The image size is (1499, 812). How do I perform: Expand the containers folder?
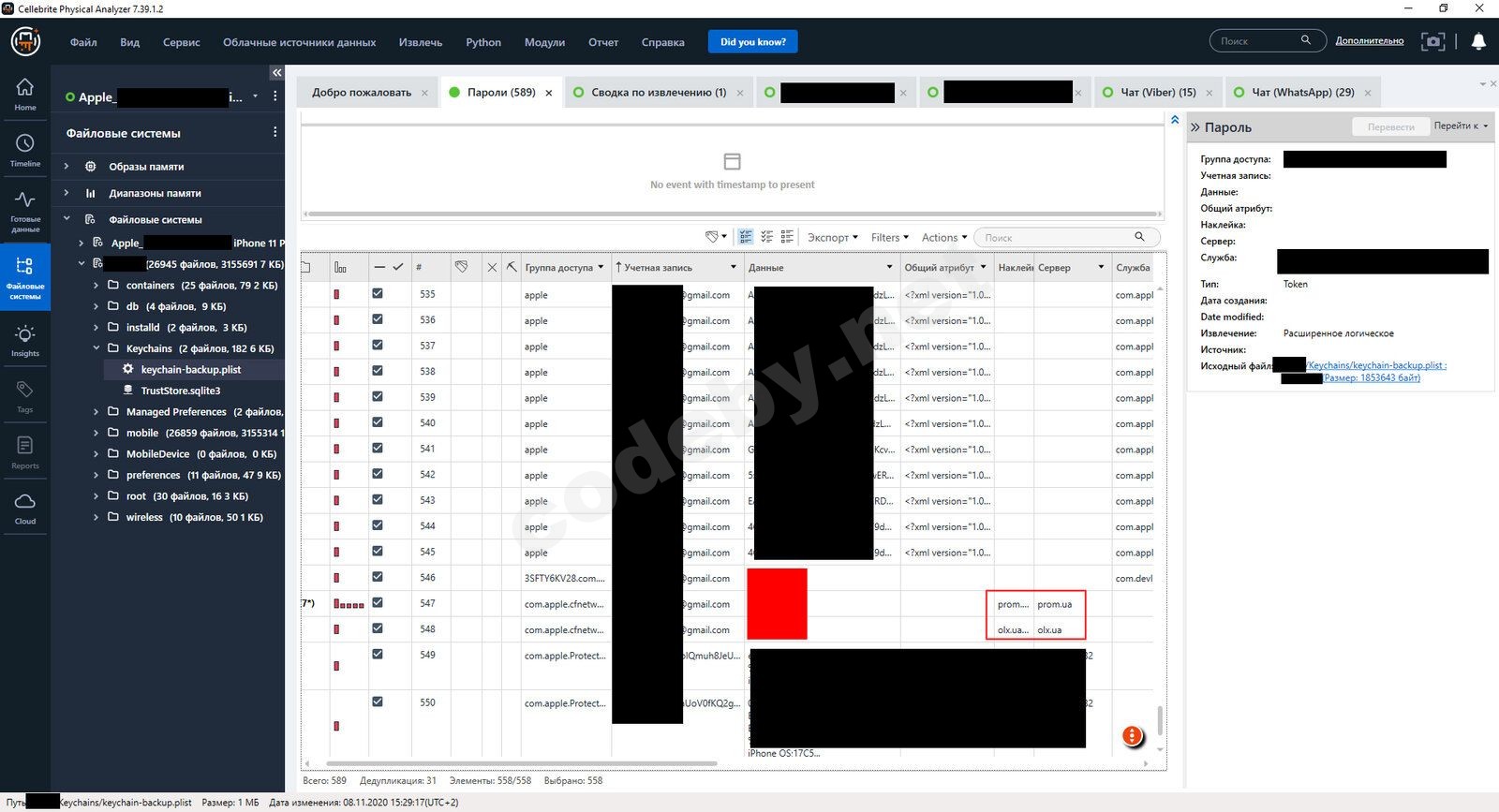(96, 286)
